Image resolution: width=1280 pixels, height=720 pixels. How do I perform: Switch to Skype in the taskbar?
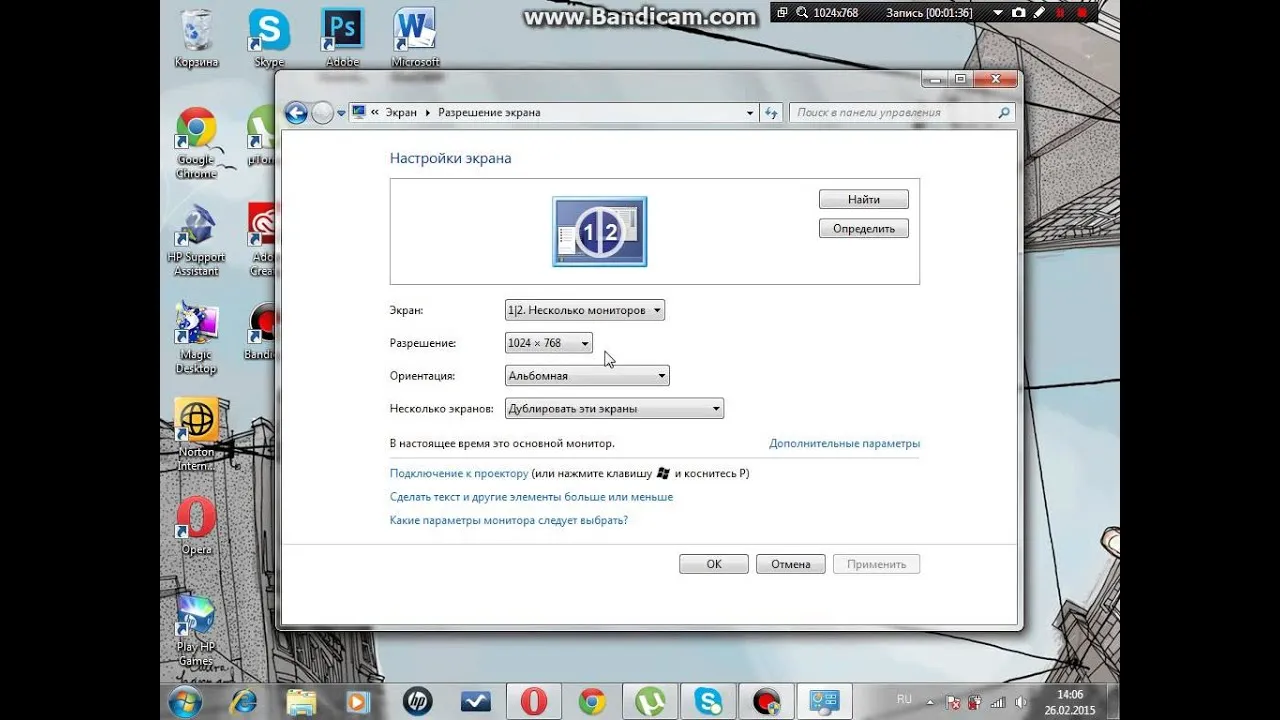[708, 702]
